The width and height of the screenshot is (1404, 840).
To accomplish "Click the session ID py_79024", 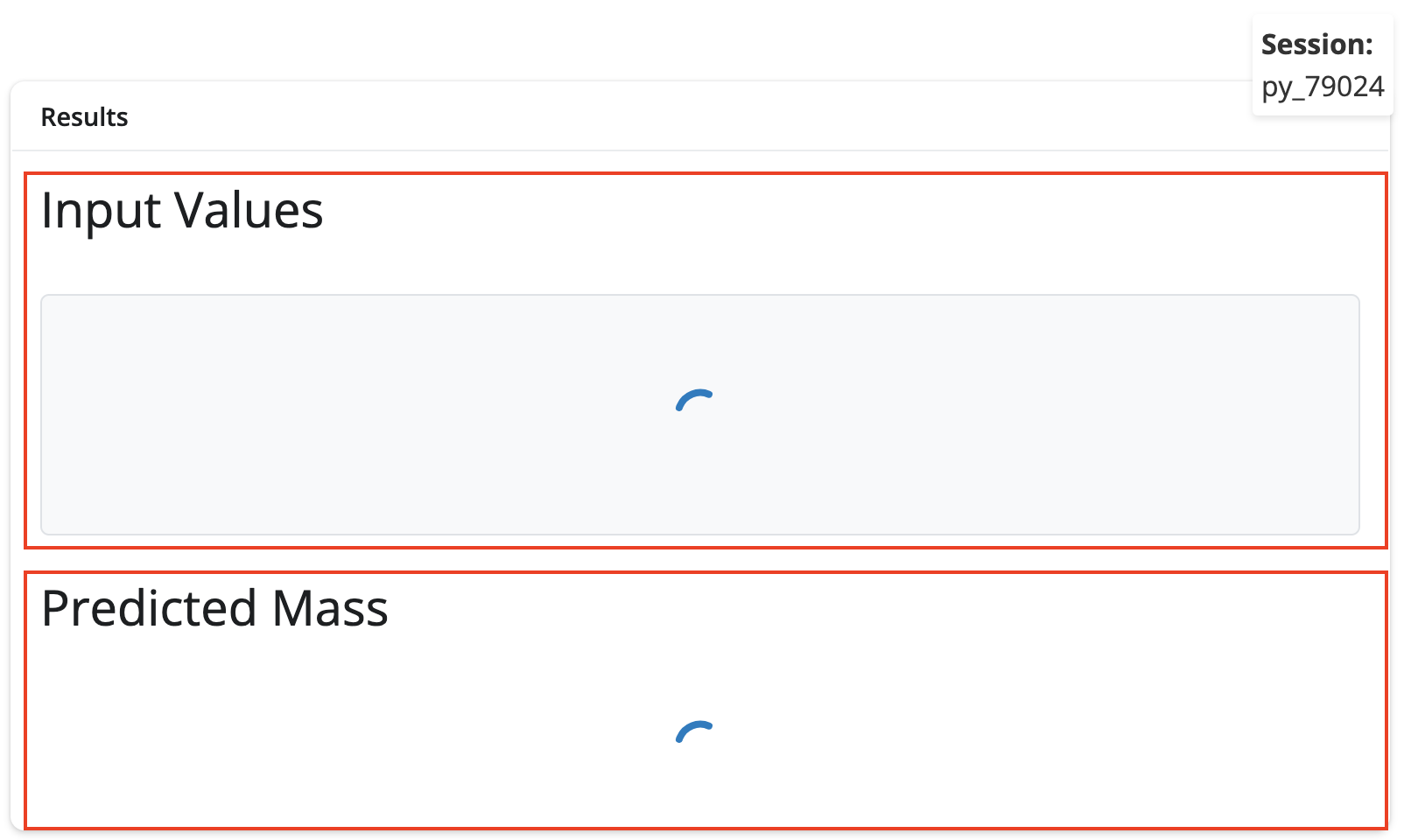I will click(x=1323, y=87).
